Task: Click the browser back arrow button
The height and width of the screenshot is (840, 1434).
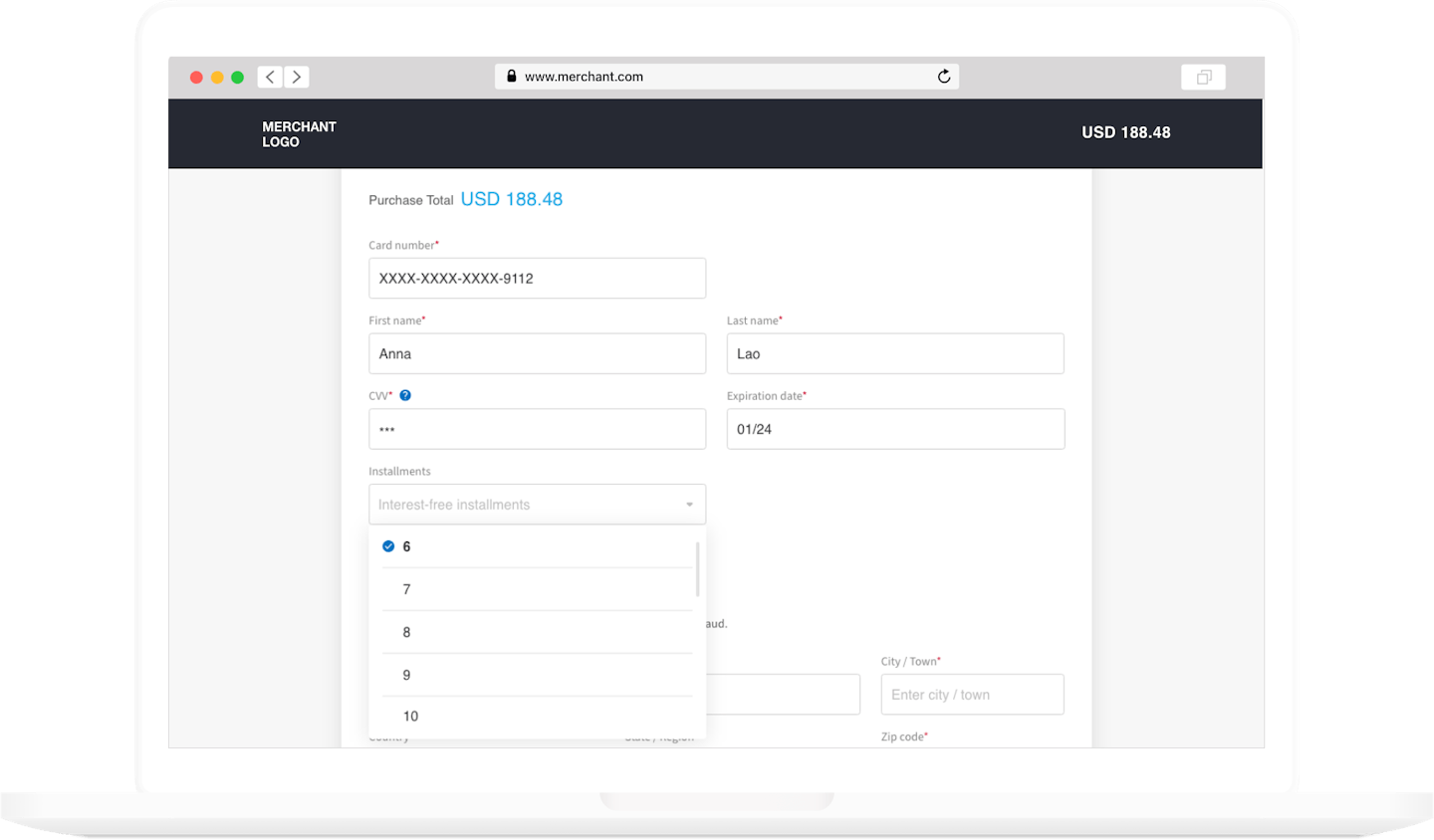Action: coord(270,77)
